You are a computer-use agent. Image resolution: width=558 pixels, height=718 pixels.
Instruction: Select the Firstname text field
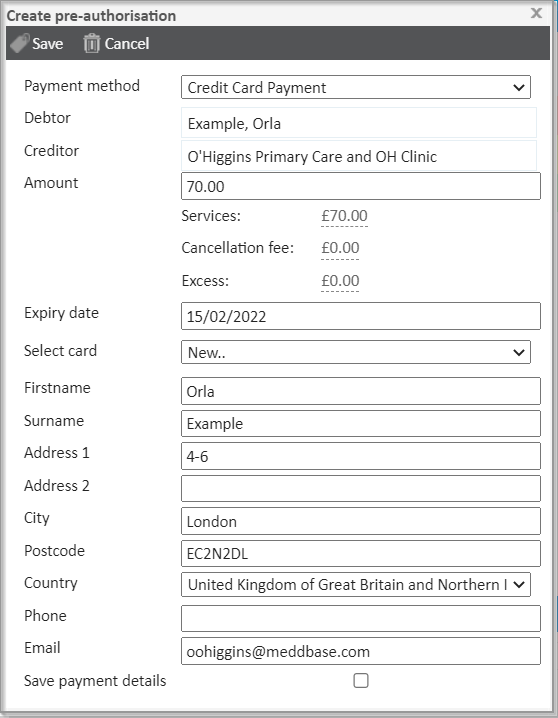361,391
